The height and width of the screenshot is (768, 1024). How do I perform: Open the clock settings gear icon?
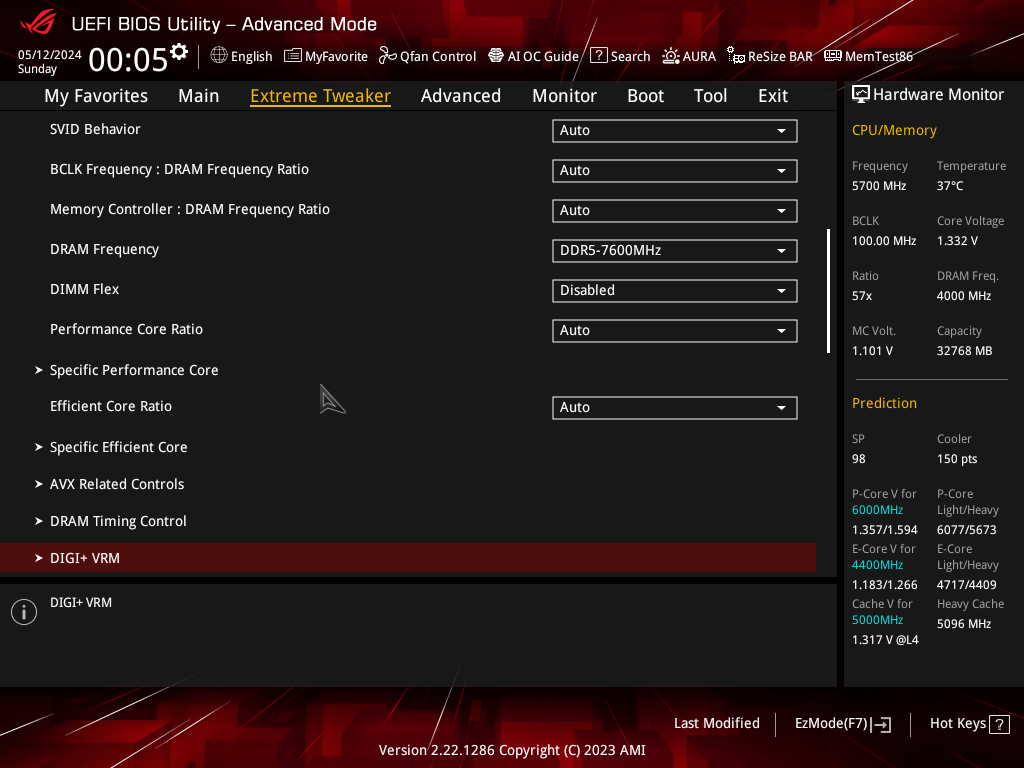(179, 52)
